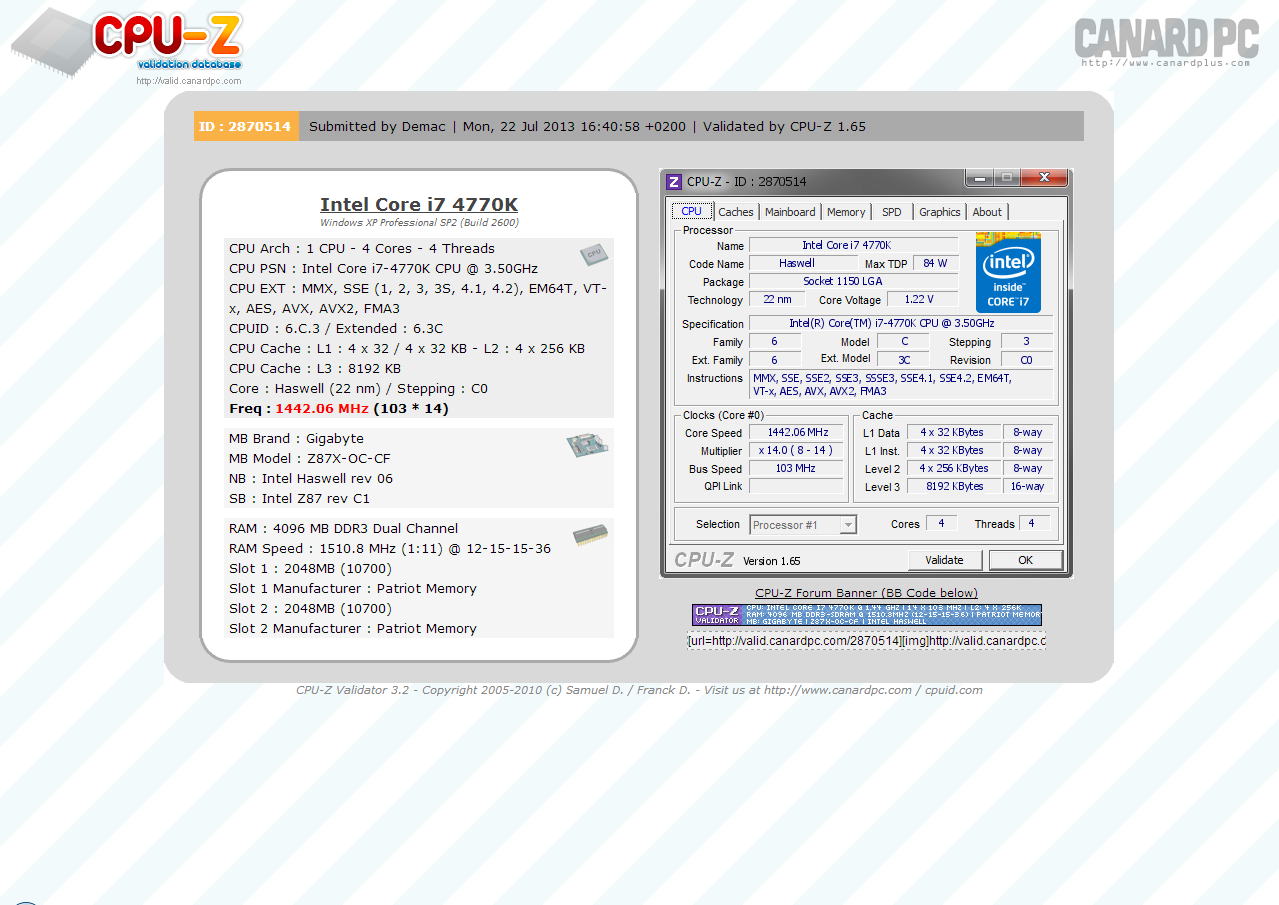
Task: Click the http://valid.canardpc.com link under logo
Action: 189,82
